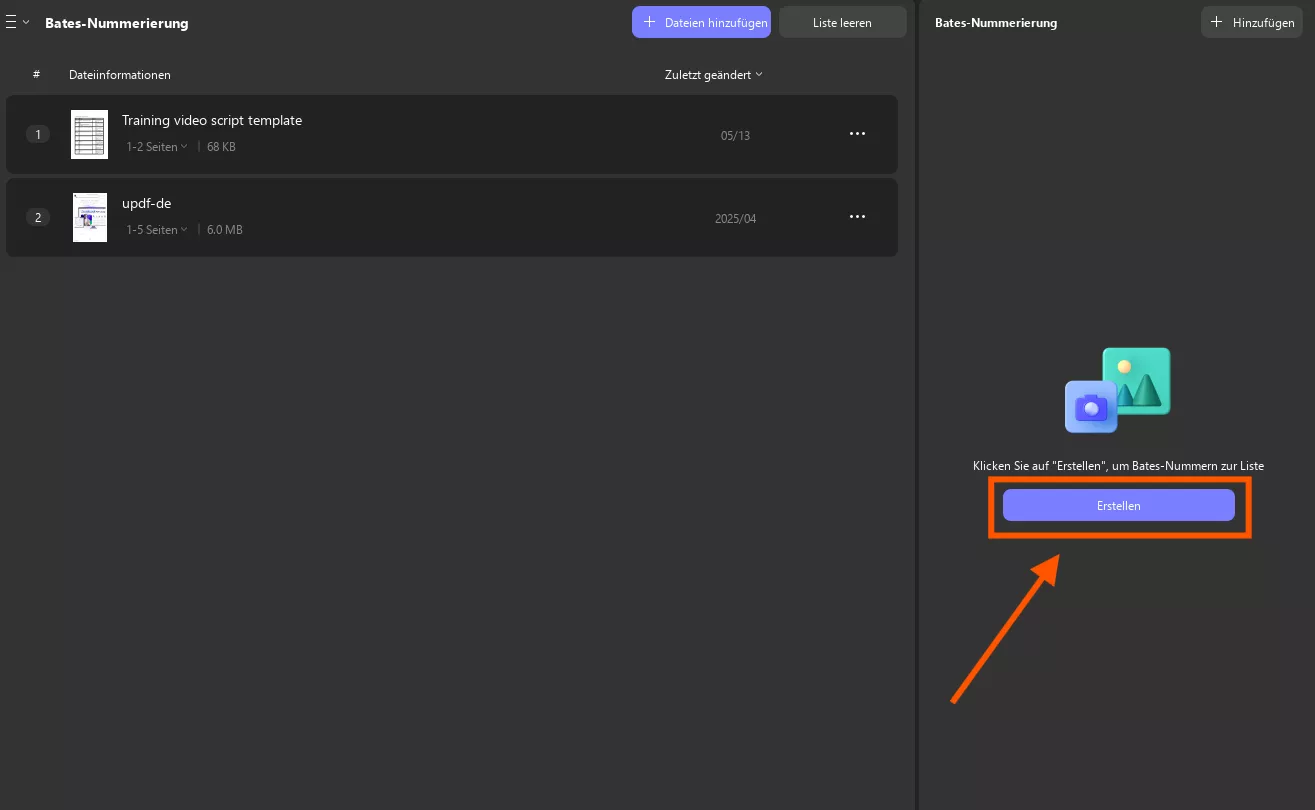This screenshot has width=1315, height=810.
Task: Expand the 1-5 Seiten page range dropdown
Action: coord(157,230)
